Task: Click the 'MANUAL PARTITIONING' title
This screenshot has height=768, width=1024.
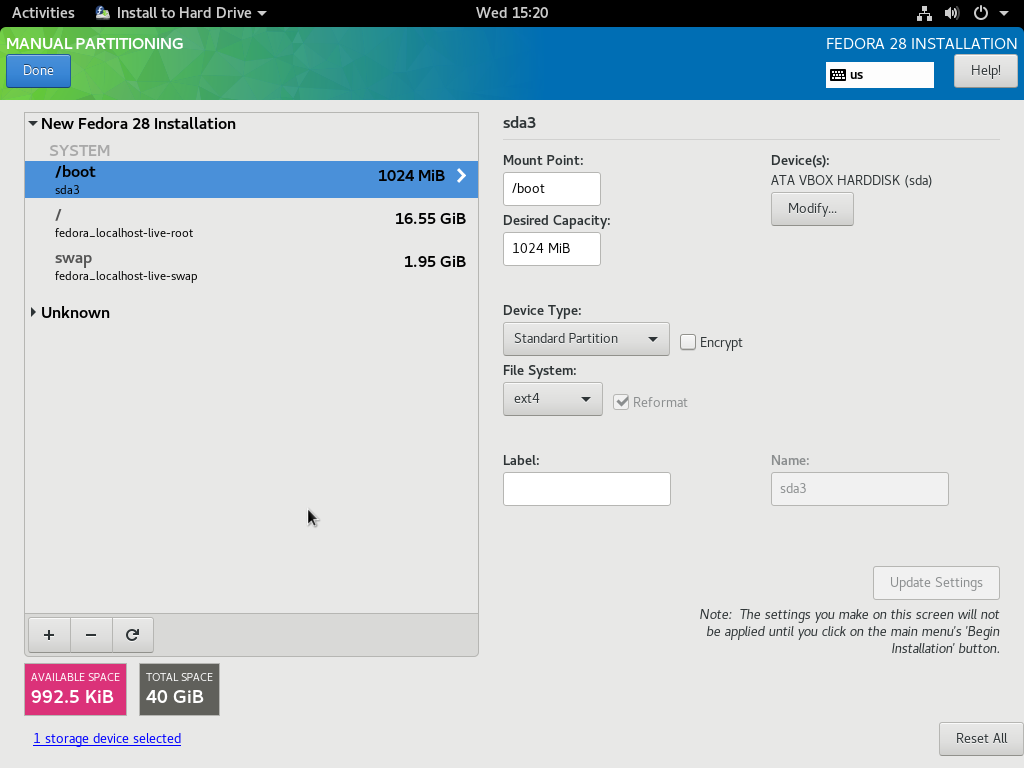Action: pyautogui.click(x=95, y=44)
